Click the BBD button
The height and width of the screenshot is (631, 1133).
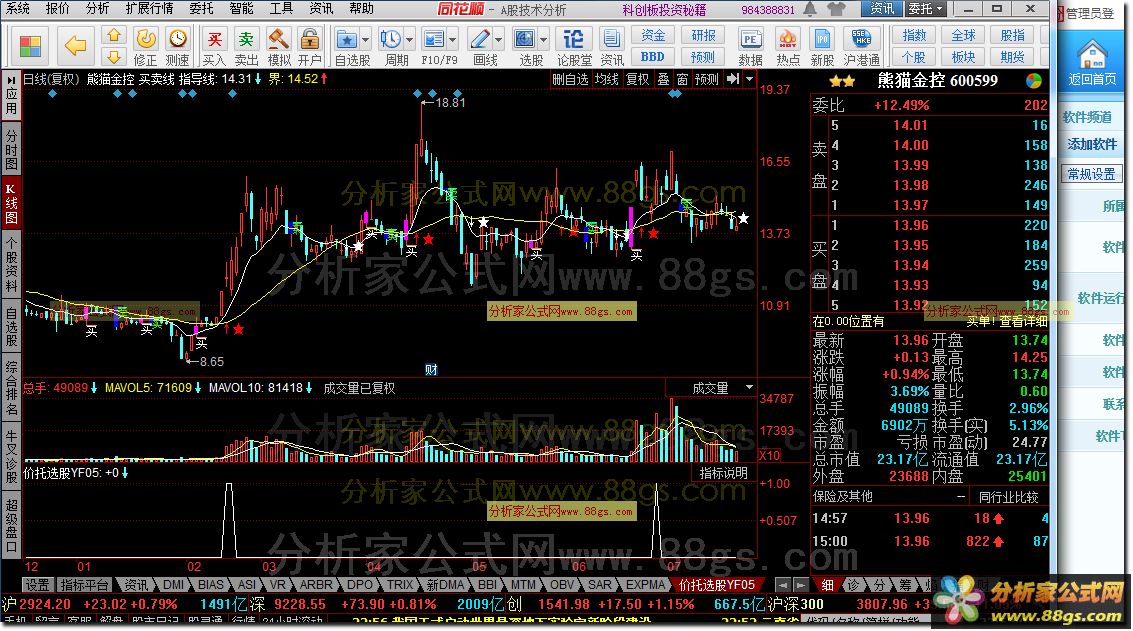[x=652, y=56]
